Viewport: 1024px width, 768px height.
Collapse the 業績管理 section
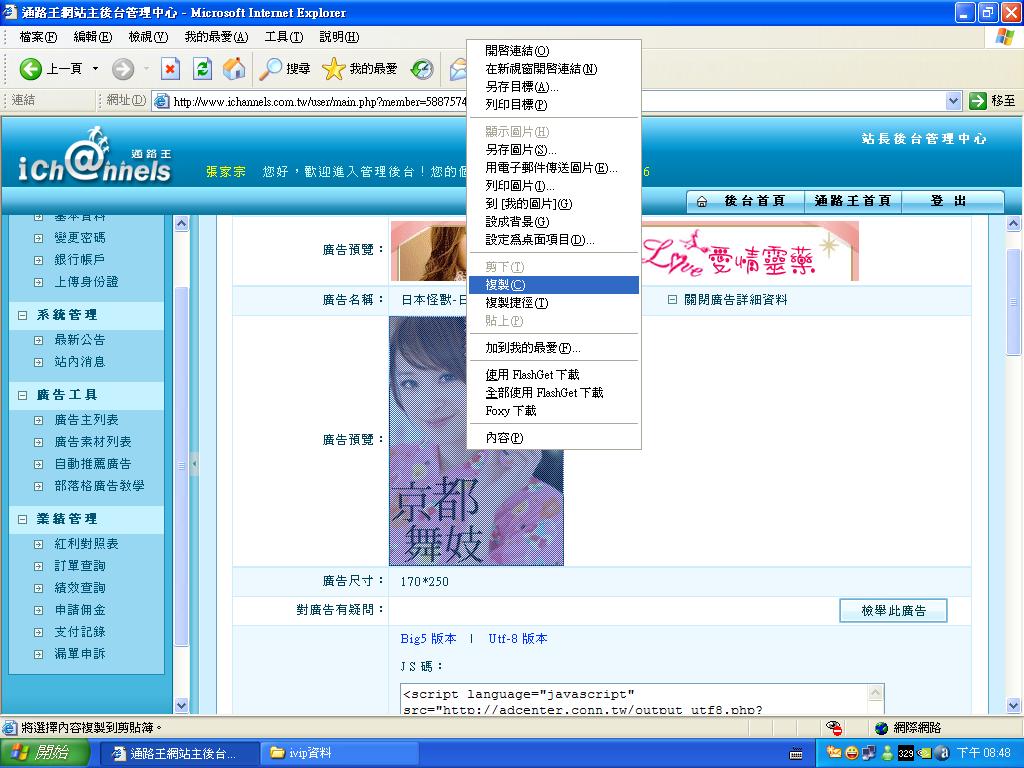click(23, 519)
